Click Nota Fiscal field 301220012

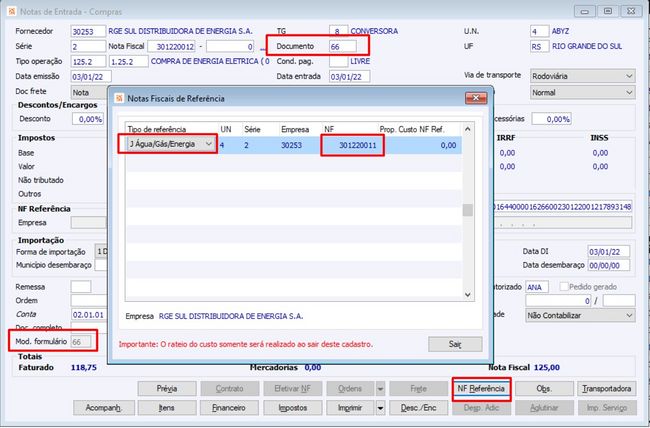pyautogui.click(x=172, y=46)
